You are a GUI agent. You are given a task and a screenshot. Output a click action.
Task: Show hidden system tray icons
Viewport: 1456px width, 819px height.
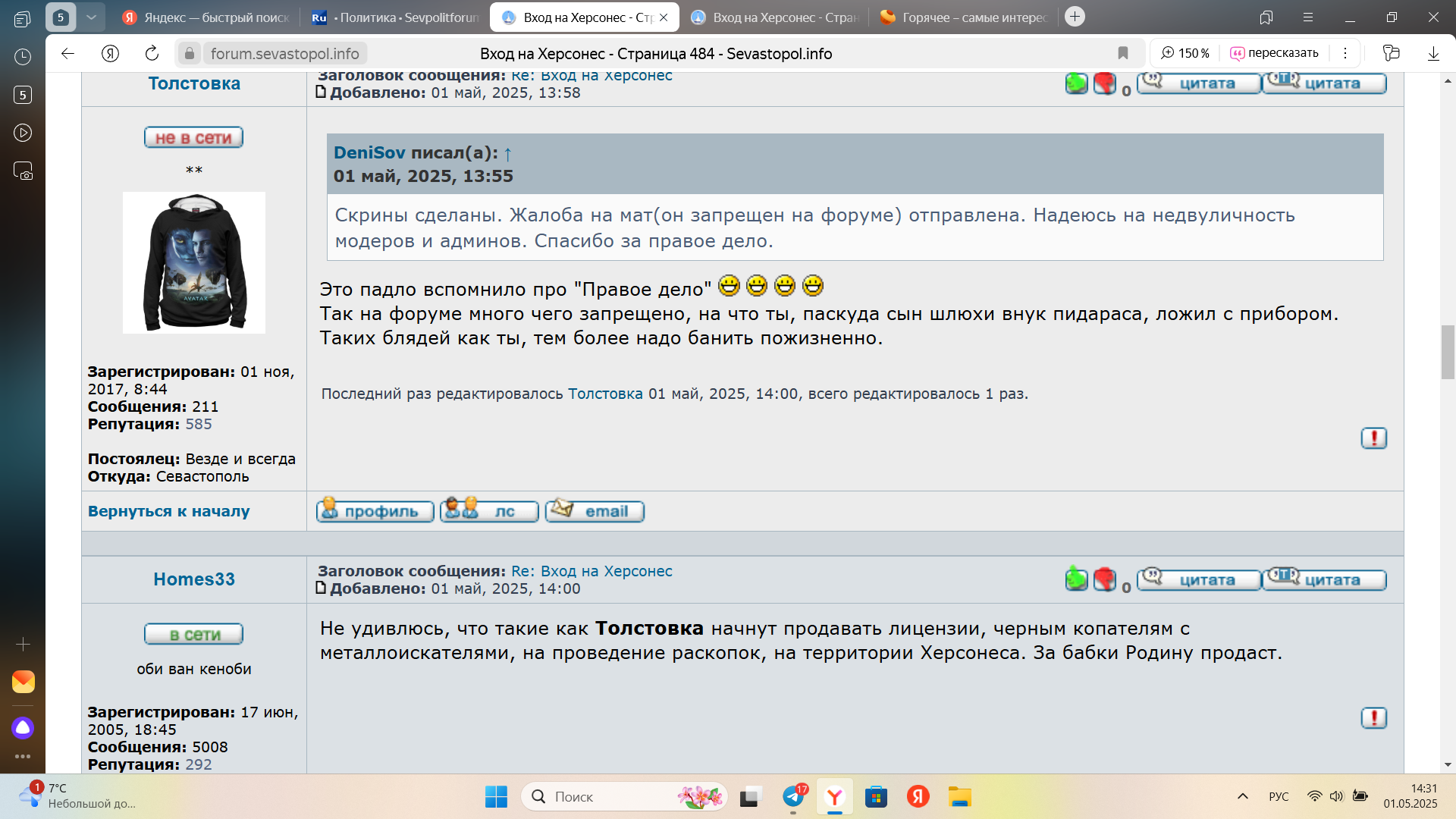(x=1242, y=796)
